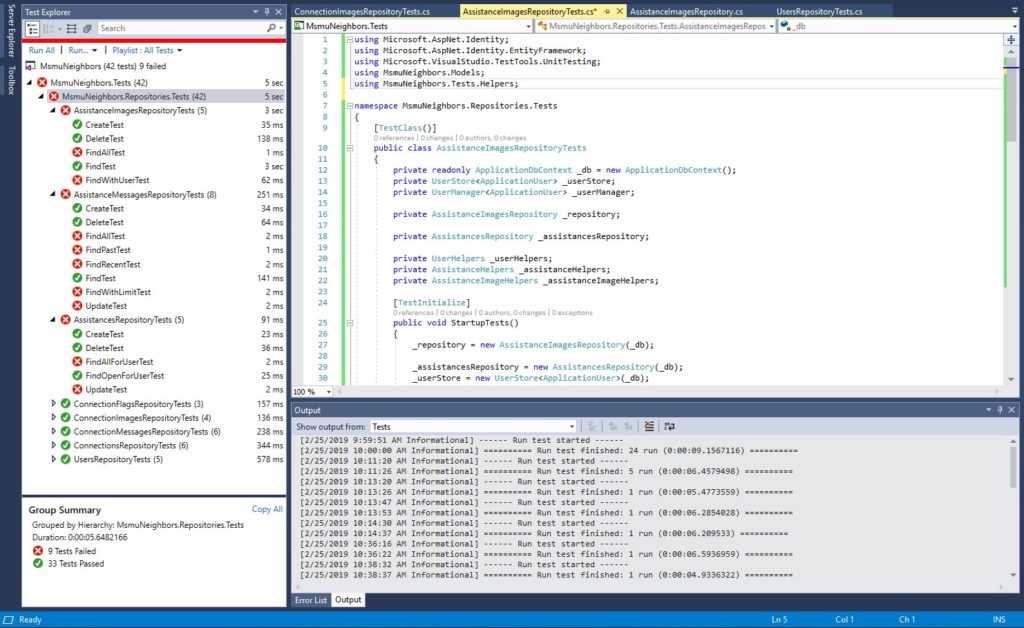Open the playlist icon in Test Explorer toolbar
The image size is (1024, 628).
[x=86, y=28]
